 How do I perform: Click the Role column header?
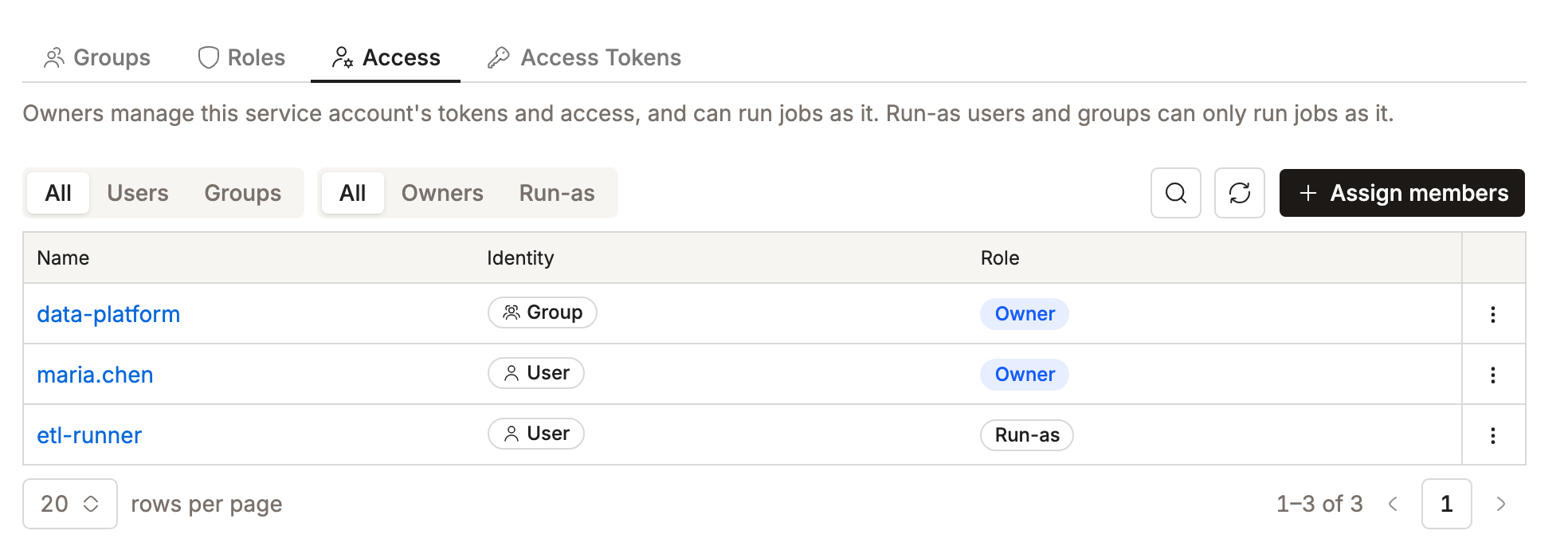[1000, 257]
